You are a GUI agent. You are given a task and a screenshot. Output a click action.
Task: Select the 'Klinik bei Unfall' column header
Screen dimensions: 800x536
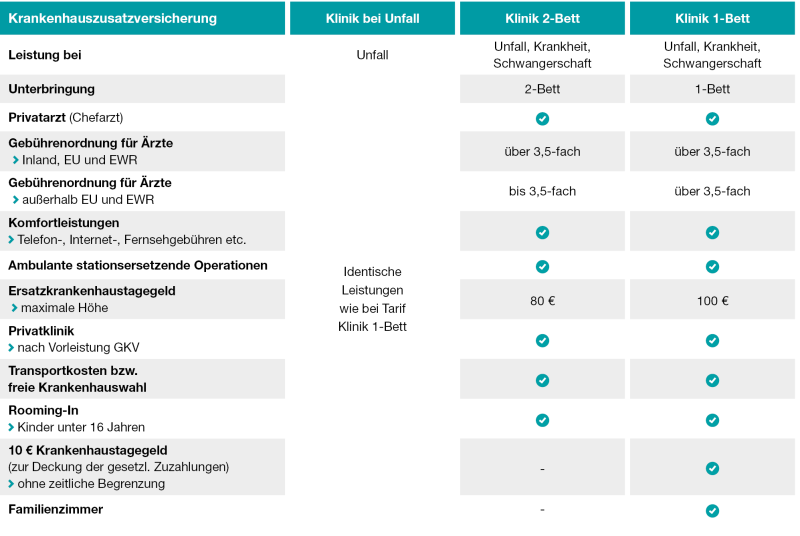(372, 19)
